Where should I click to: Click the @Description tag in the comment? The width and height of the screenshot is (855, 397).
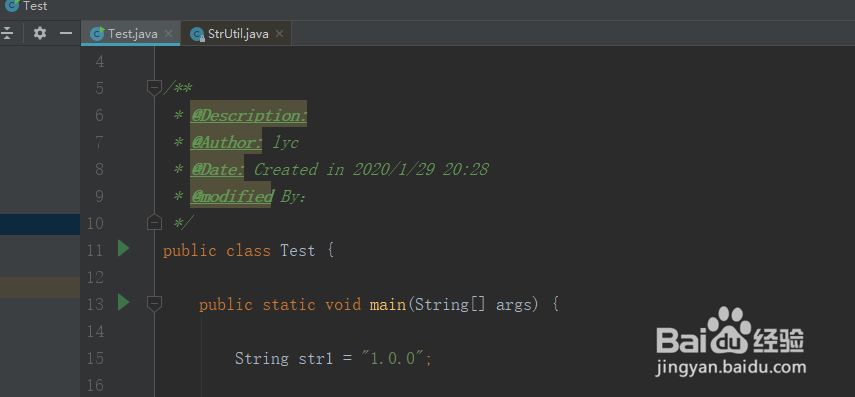(x=249, y=116)
